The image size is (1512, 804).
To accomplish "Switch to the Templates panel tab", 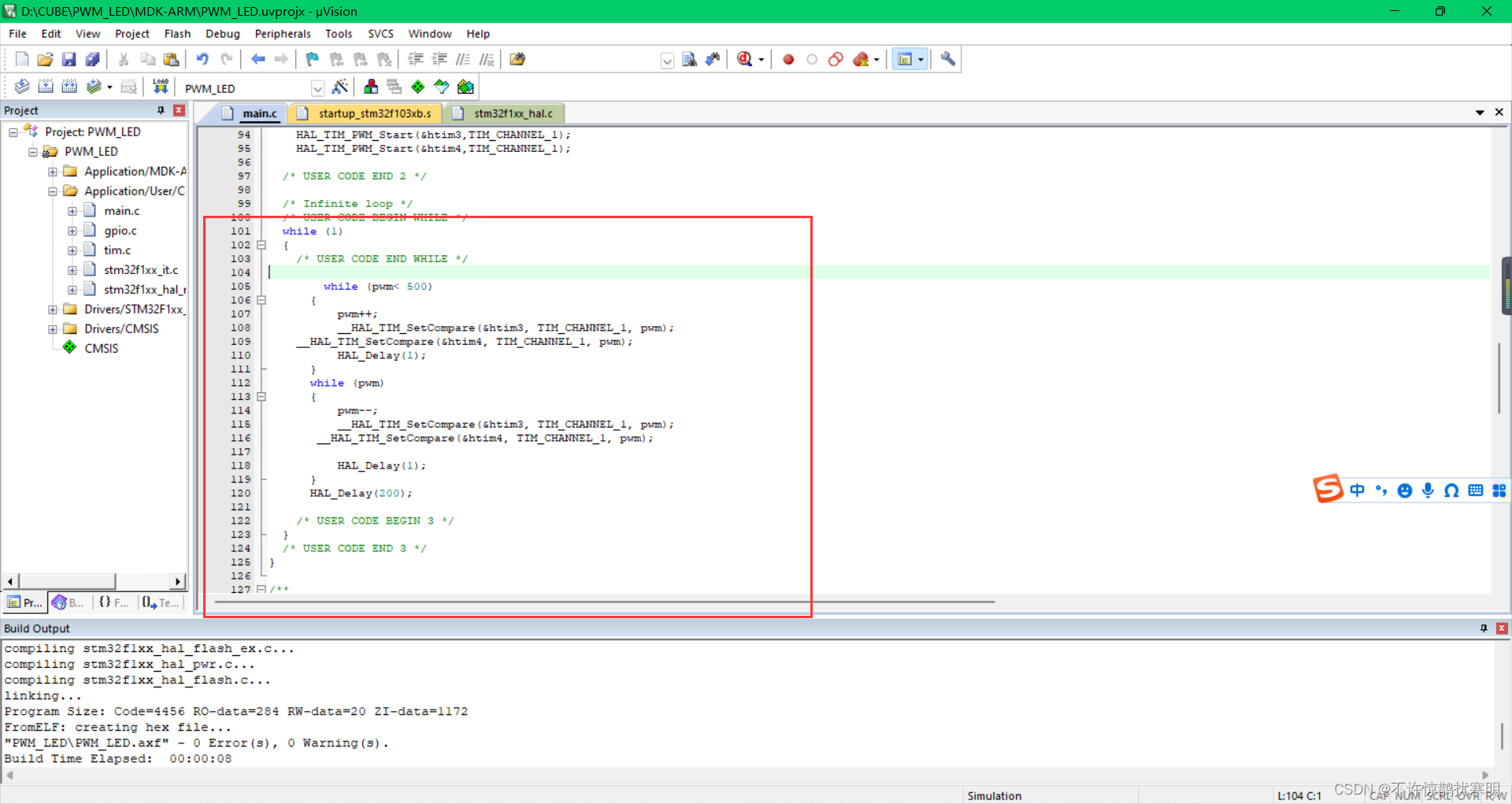I will pos(161,602).
